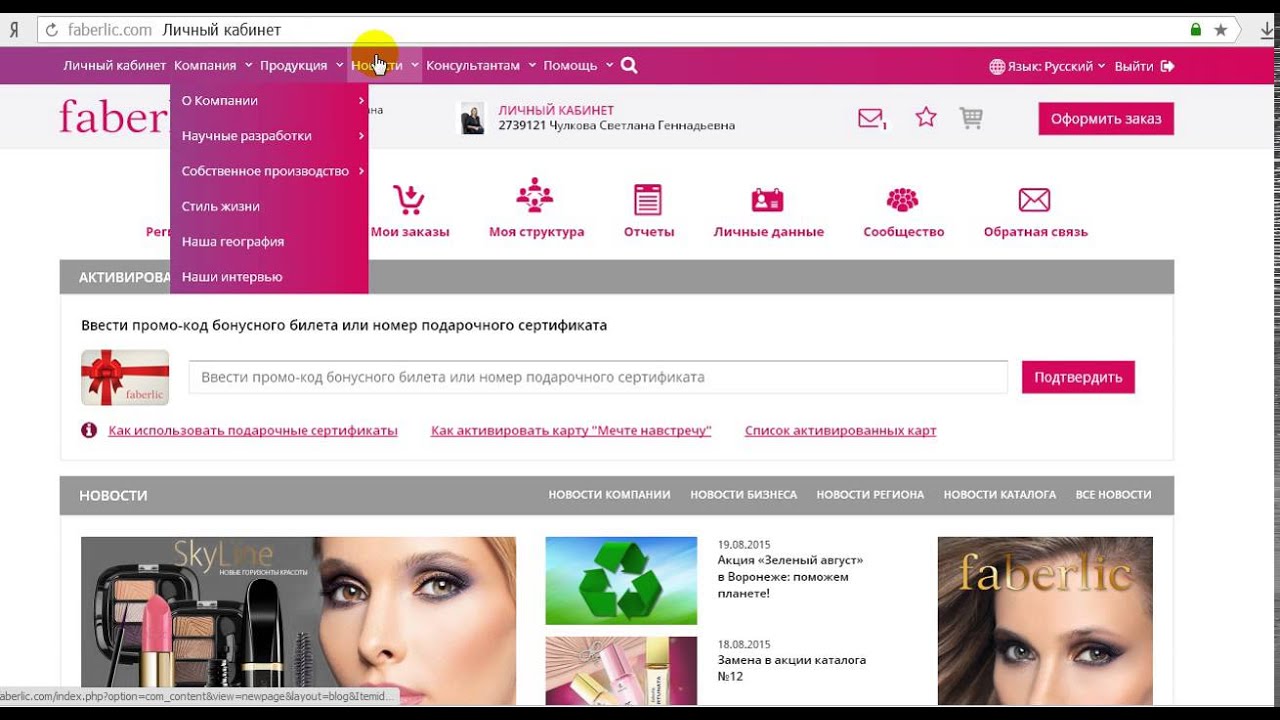Click the date 18.08.2015
Screen dimensions: 1280x720
click(x=744, y=644)
